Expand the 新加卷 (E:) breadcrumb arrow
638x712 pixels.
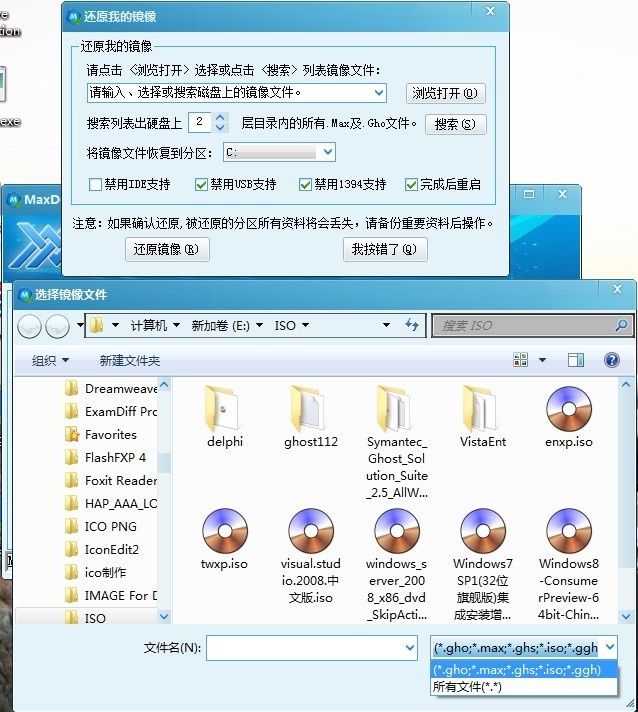(259, 325)
